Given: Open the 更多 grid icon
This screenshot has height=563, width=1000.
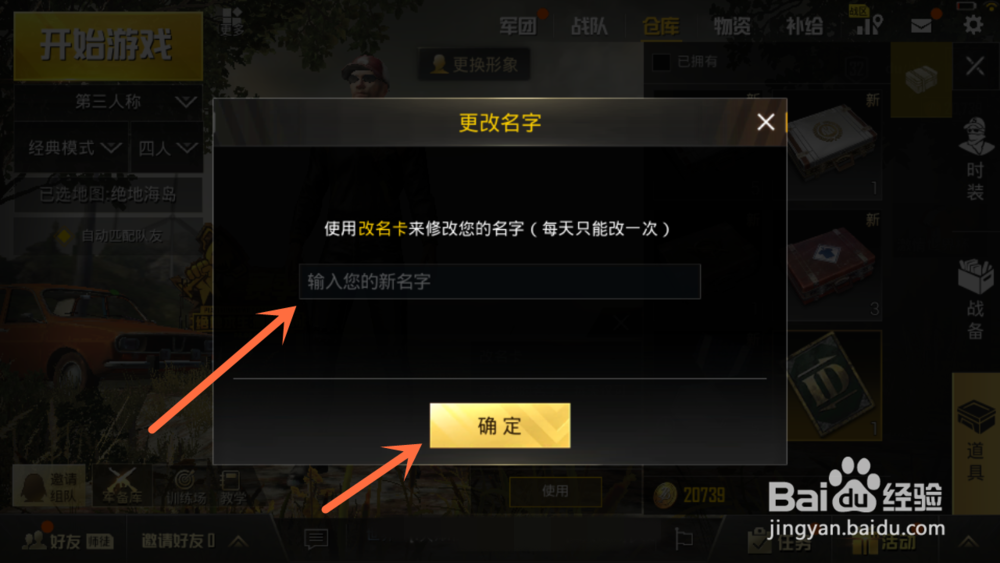Looking at the screenshot, I should click(232, 21).
